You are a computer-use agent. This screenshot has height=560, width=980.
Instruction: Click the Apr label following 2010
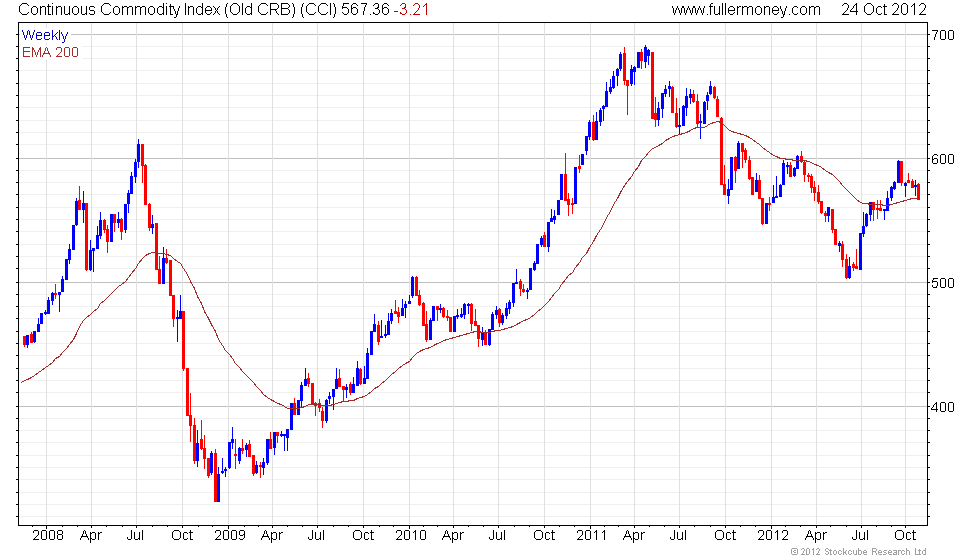click(452, 536)
